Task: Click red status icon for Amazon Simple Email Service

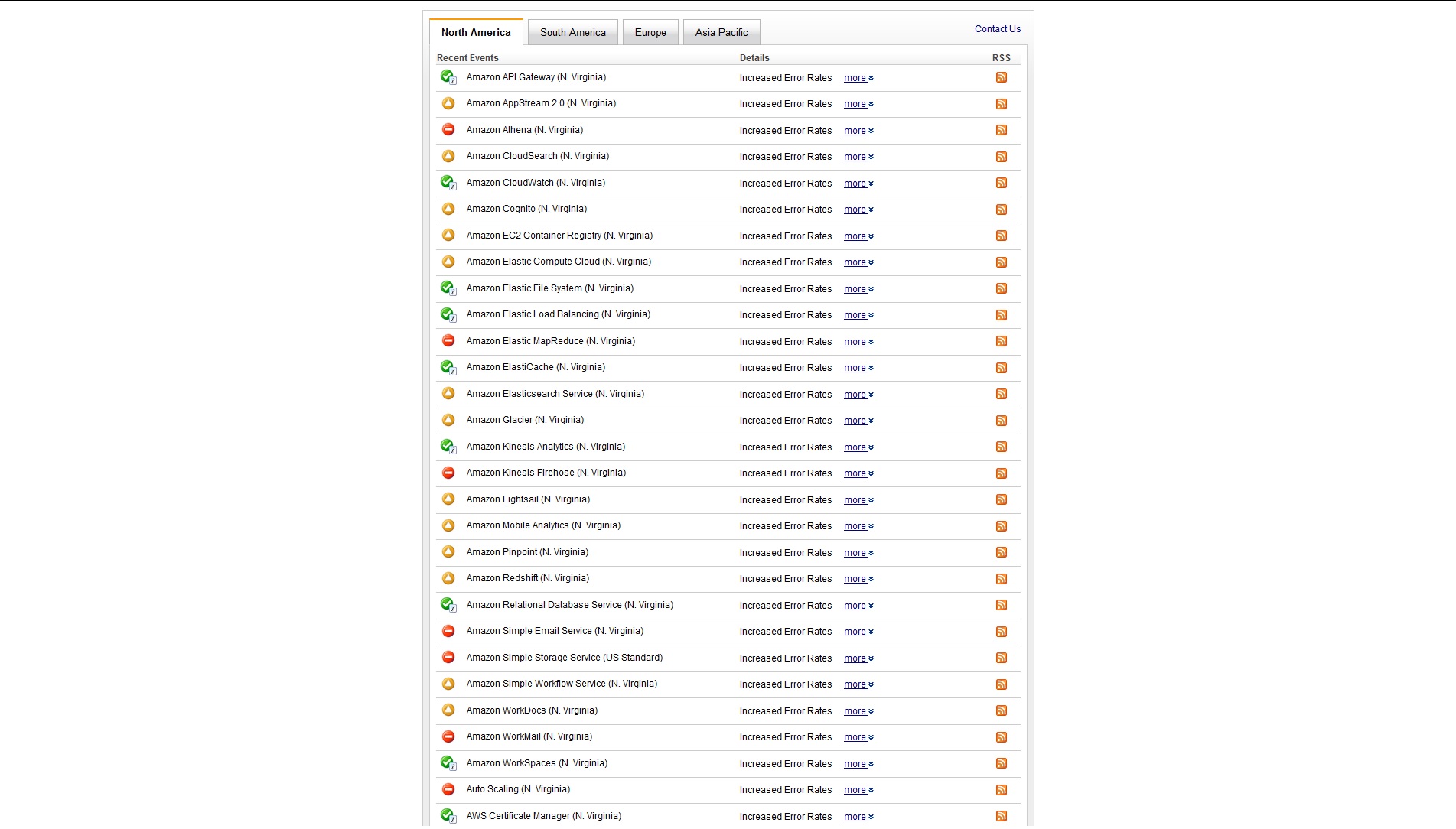Action: (x=448, y=631)
